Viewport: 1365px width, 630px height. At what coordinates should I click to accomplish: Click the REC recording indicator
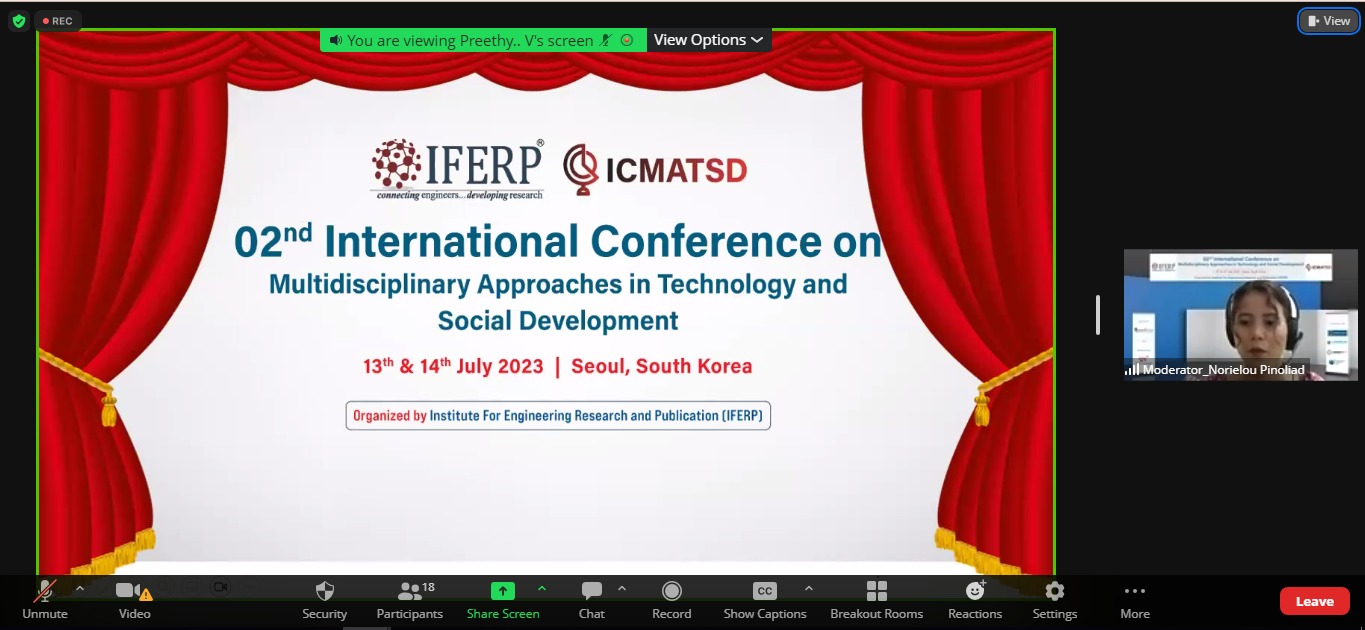tap(57, 21)
